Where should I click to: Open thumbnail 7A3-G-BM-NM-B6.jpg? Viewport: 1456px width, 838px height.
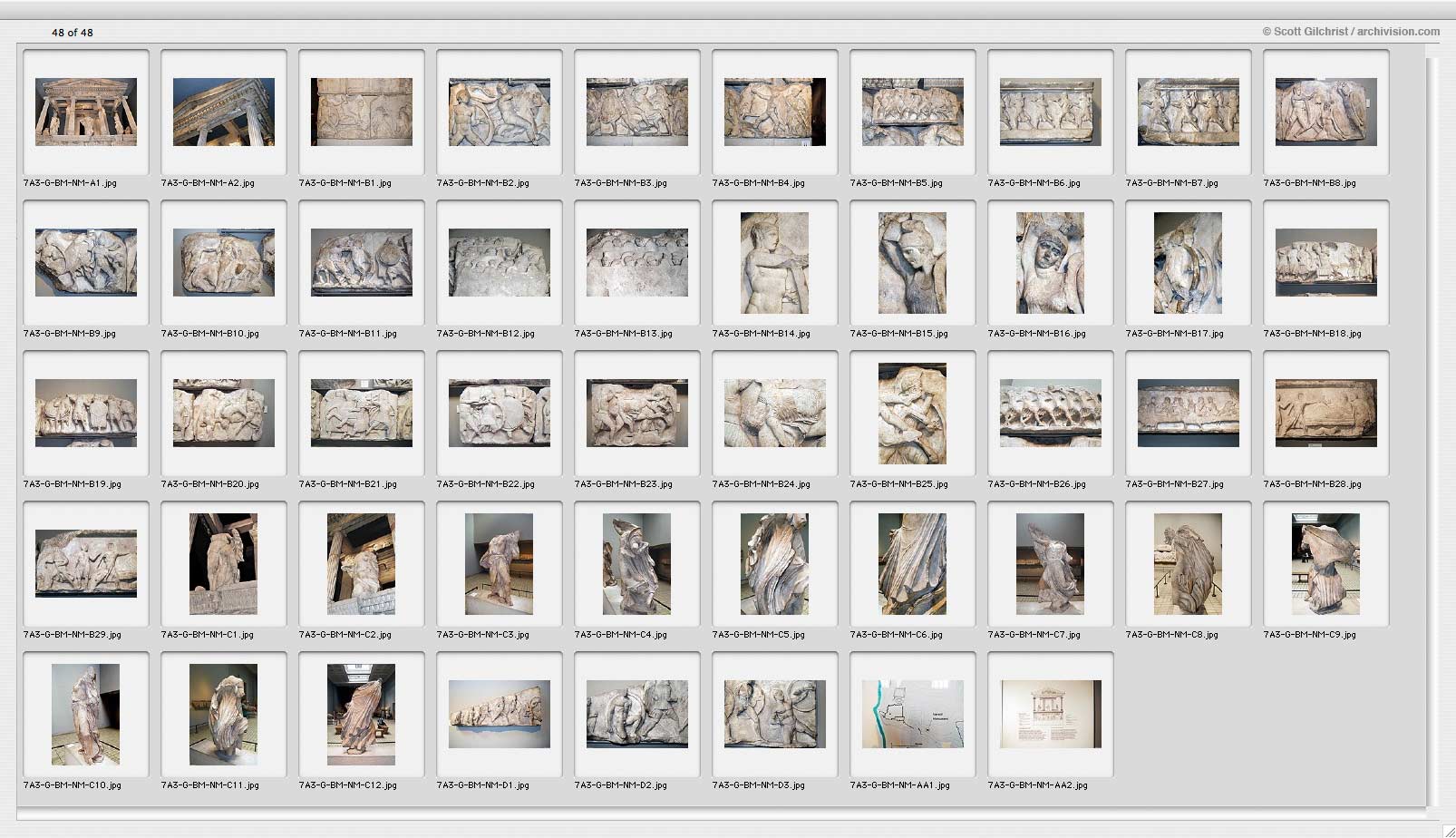click(1051, 112)
